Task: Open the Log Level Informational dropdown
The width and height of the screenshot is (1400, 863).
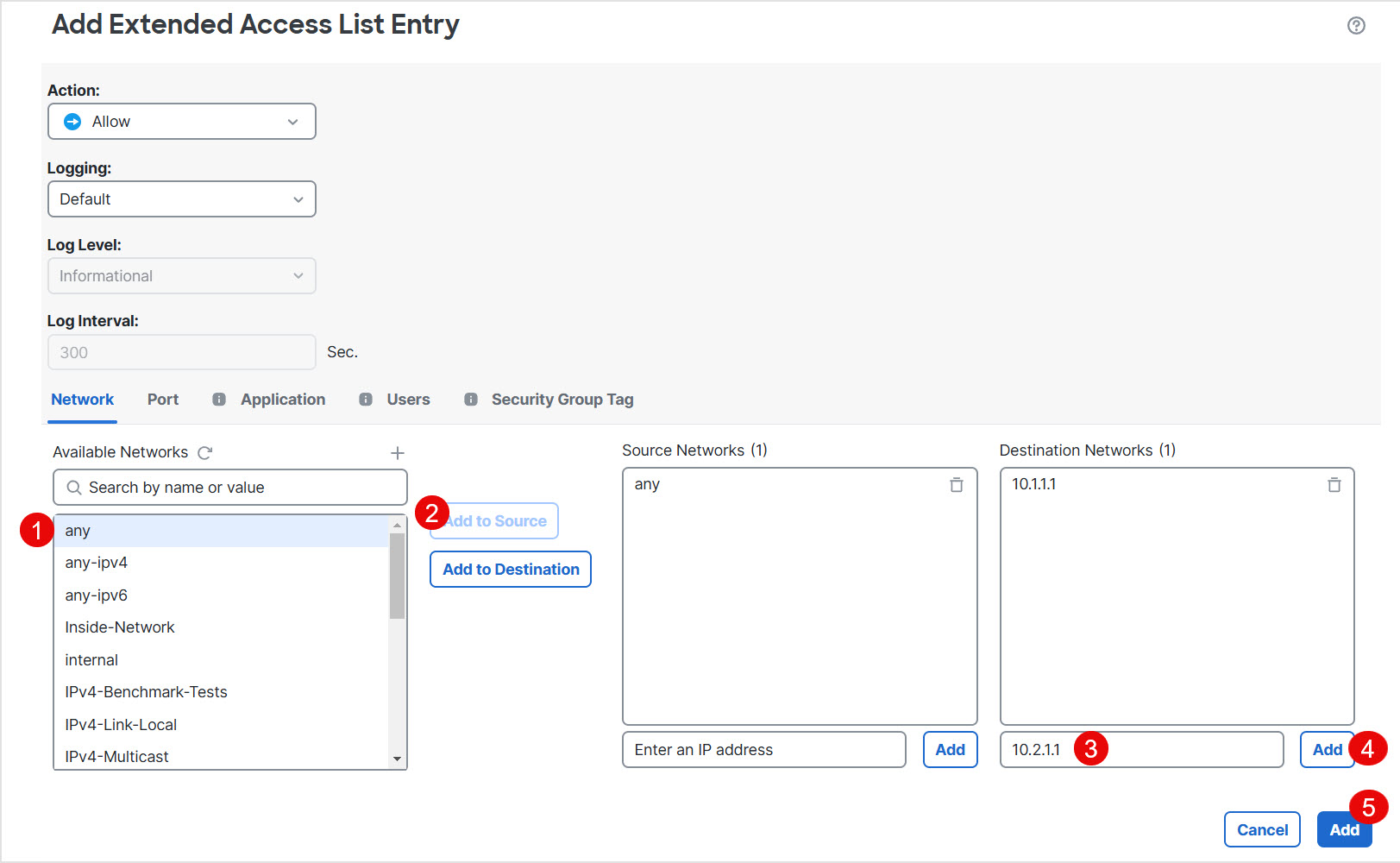Action: click(x=182, y=276)
